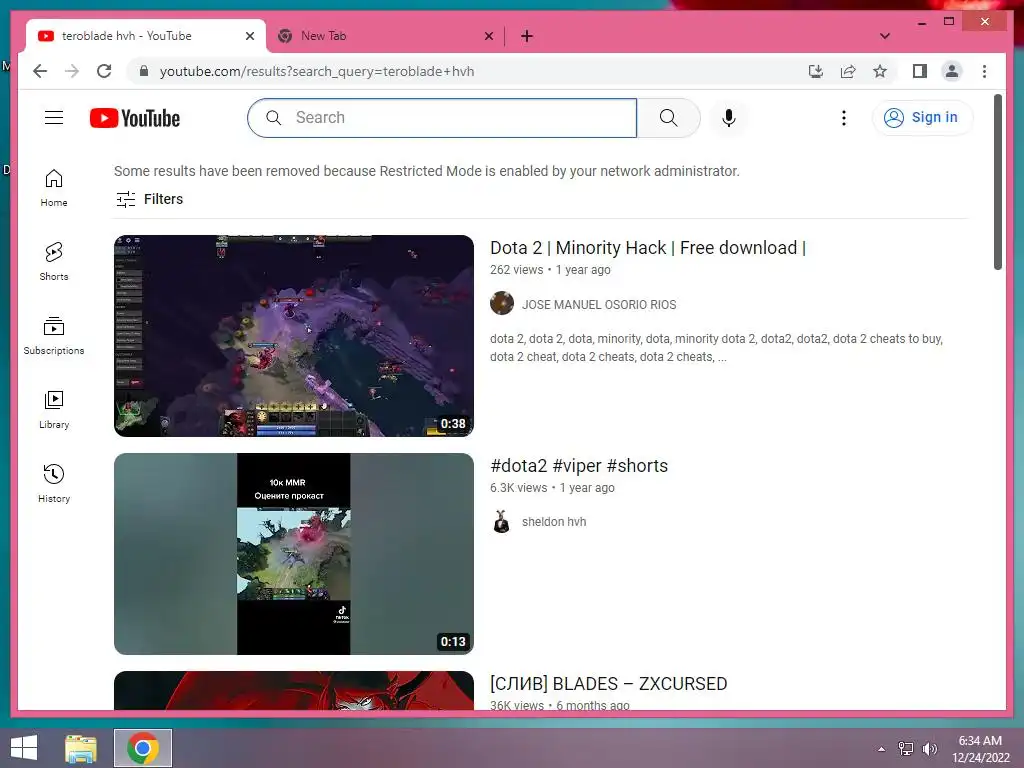The width and height of the screenshot is (1024, 768).
Task: Bookmark this page with star icon
Action: (x=880, y=71)
